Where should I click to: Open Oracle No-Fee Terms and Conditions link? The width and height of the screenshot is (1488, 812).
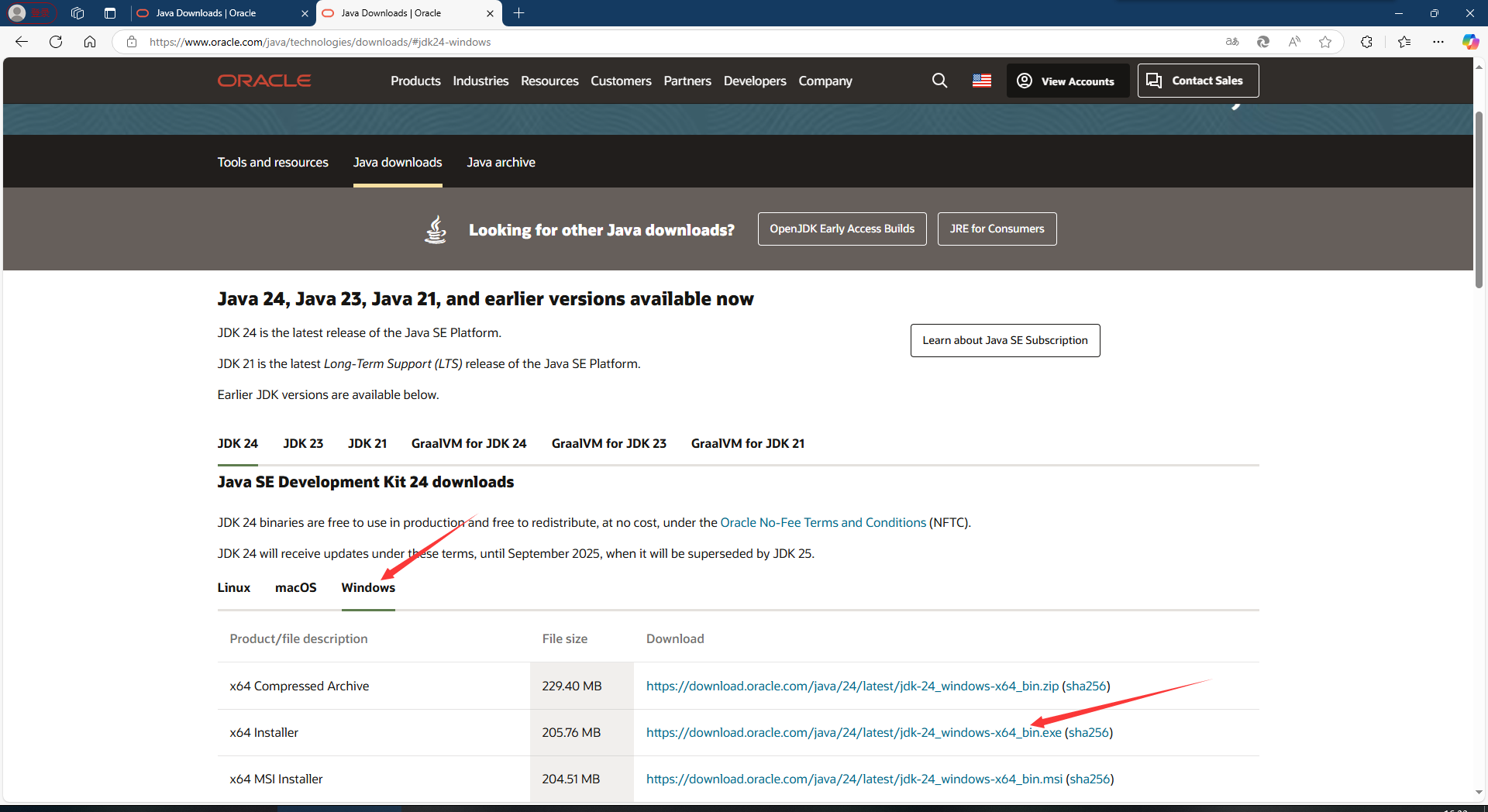tap(823, 522)
